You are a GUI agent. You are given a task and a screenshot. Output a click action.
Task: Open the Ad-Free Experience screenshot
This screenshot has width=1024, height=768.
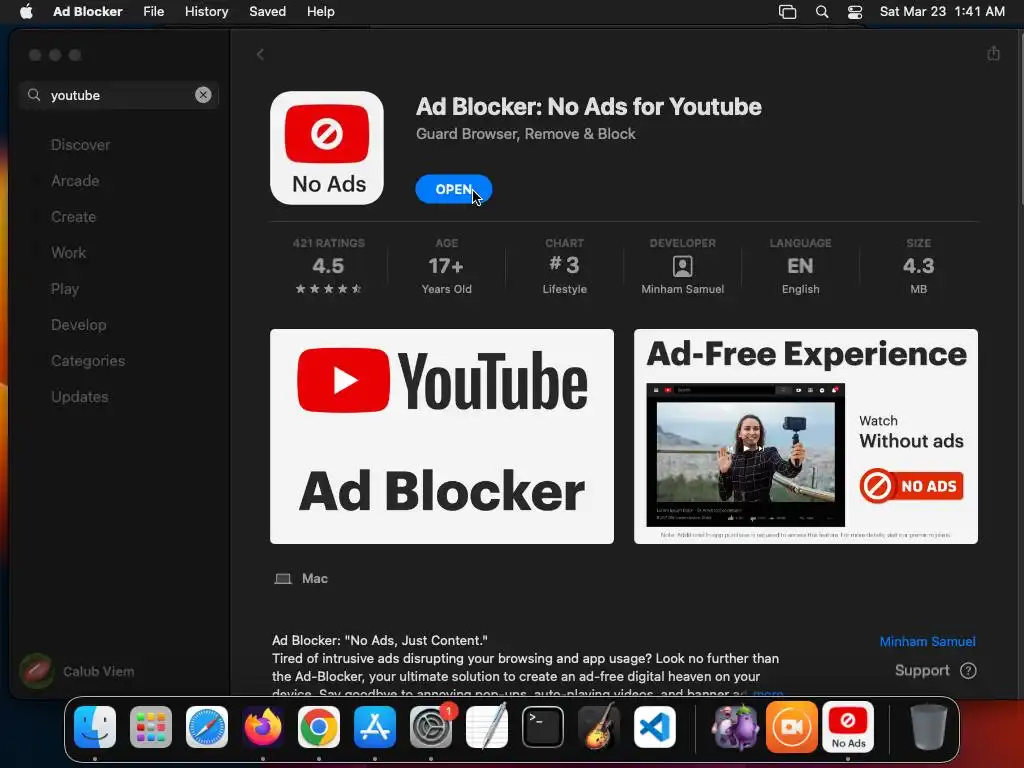click(x=806, y=436)
